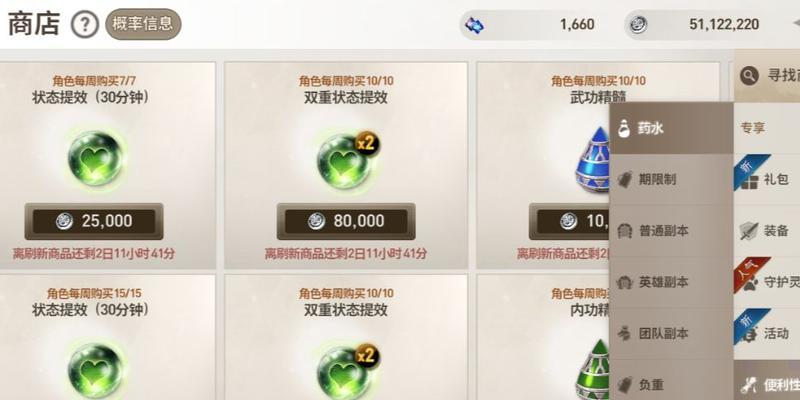Viewport: 800px width, 400px height.
Task: Select the 负重 weight category
Action: [x=671, y=383]
